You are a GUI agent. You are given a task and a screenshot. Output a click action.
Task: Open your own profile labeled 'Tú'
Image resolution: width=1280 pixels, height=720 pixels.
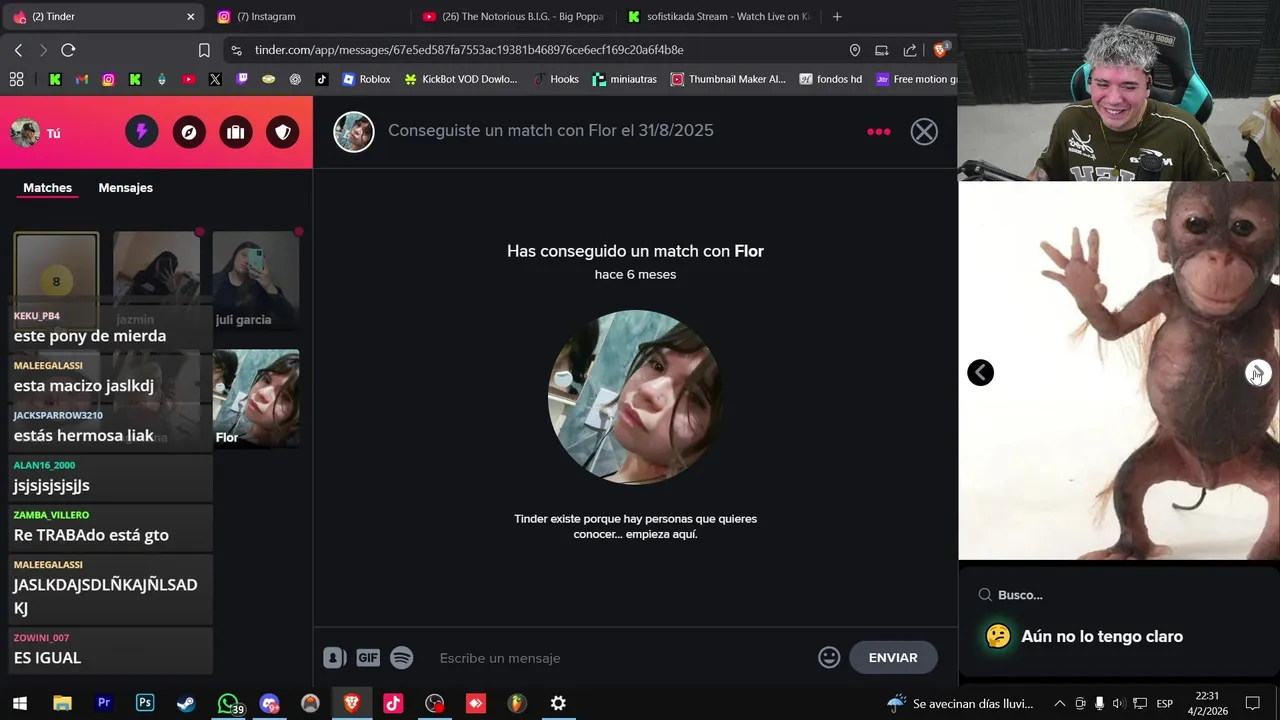point(36,132)
